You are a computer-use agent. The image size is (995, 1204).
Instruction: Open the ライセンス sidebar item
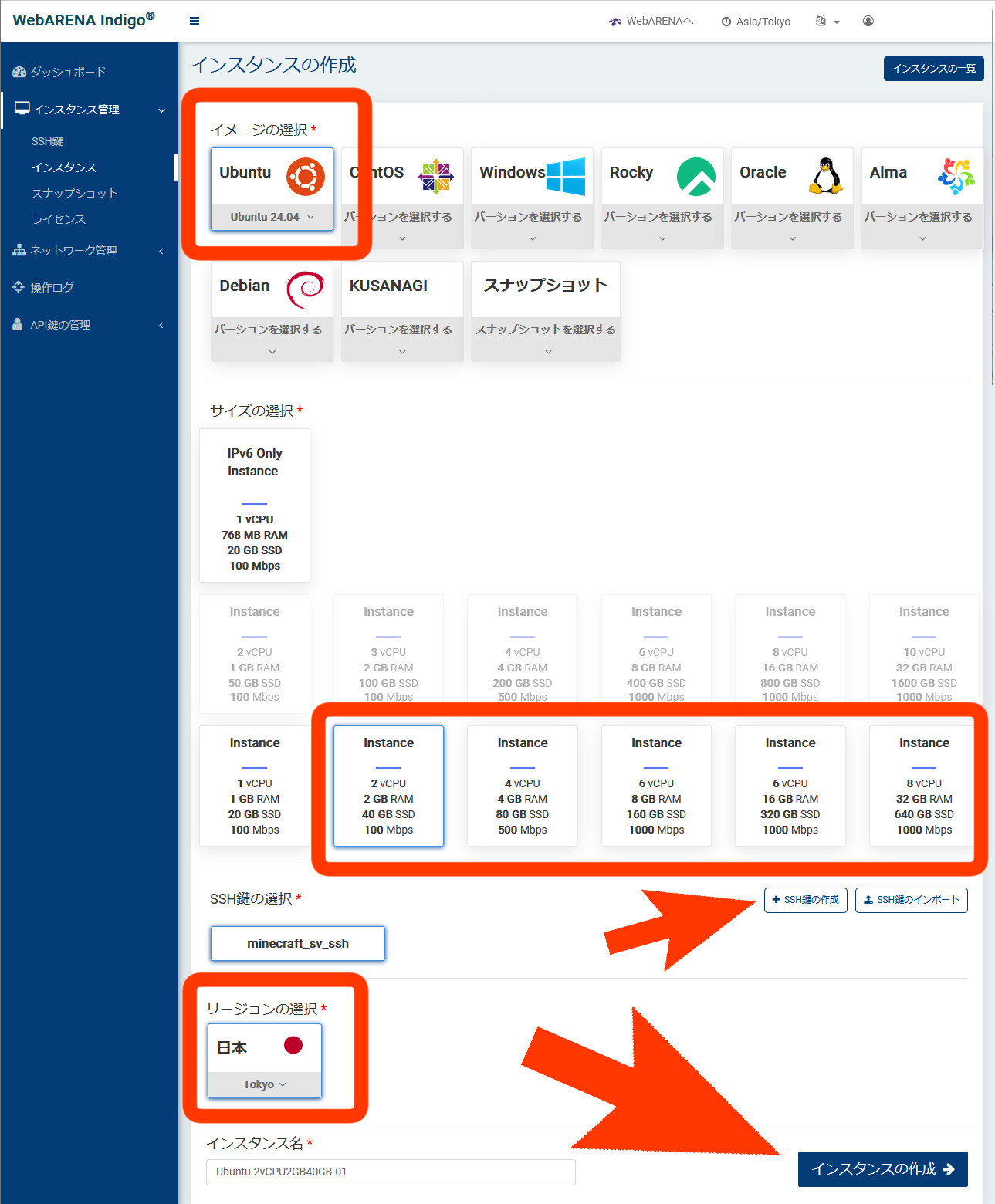(59, 219)
